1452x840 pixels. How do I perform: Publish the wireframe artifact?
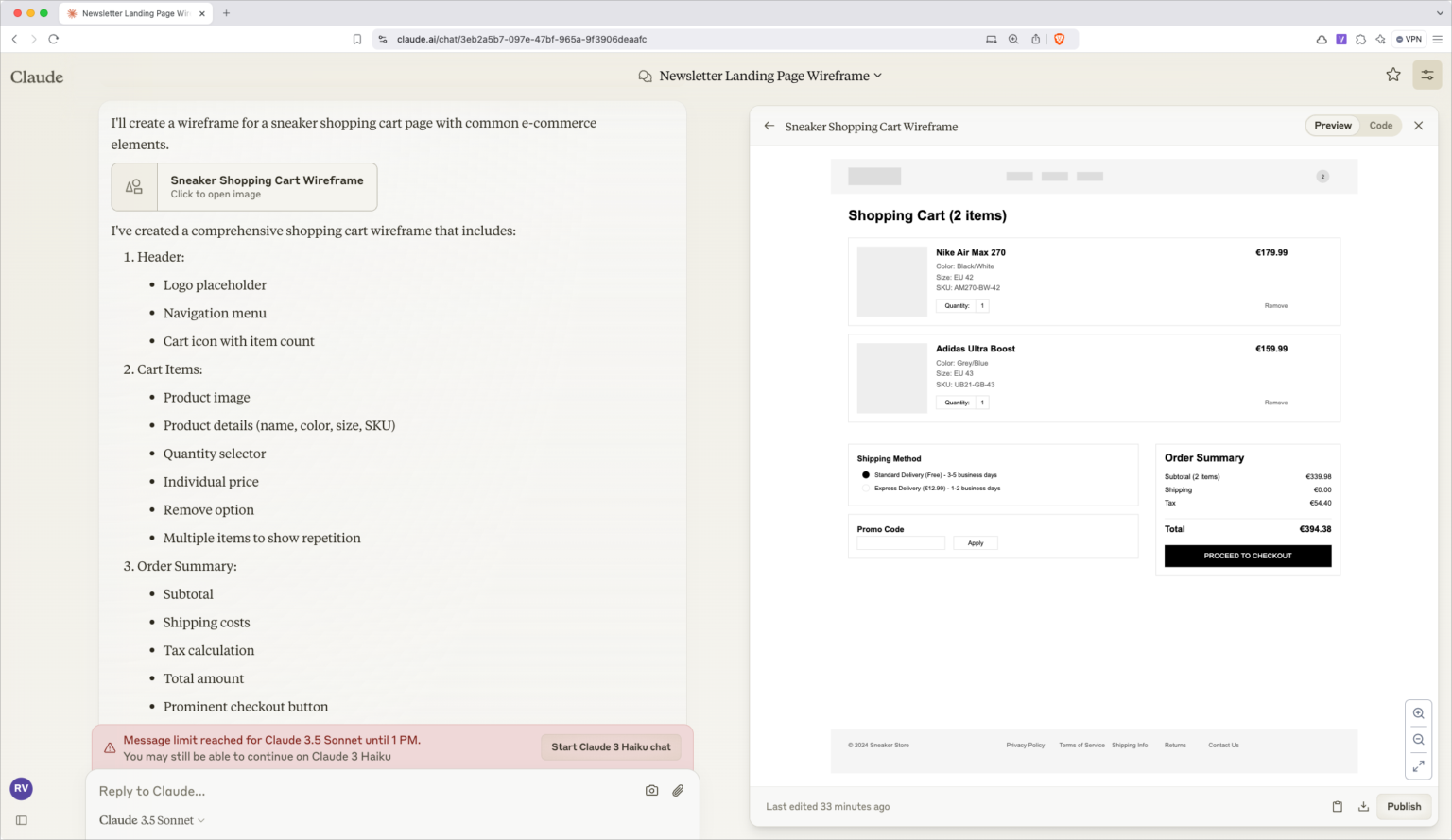coord(1404,806)
